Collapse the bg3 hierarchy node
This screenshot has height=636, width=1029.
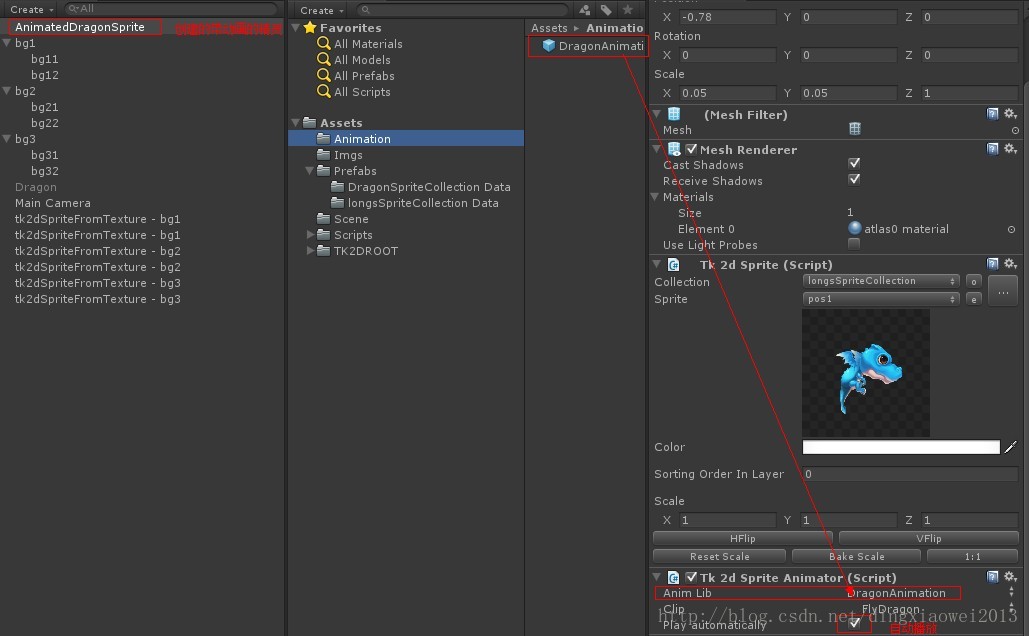pos(7,138)
